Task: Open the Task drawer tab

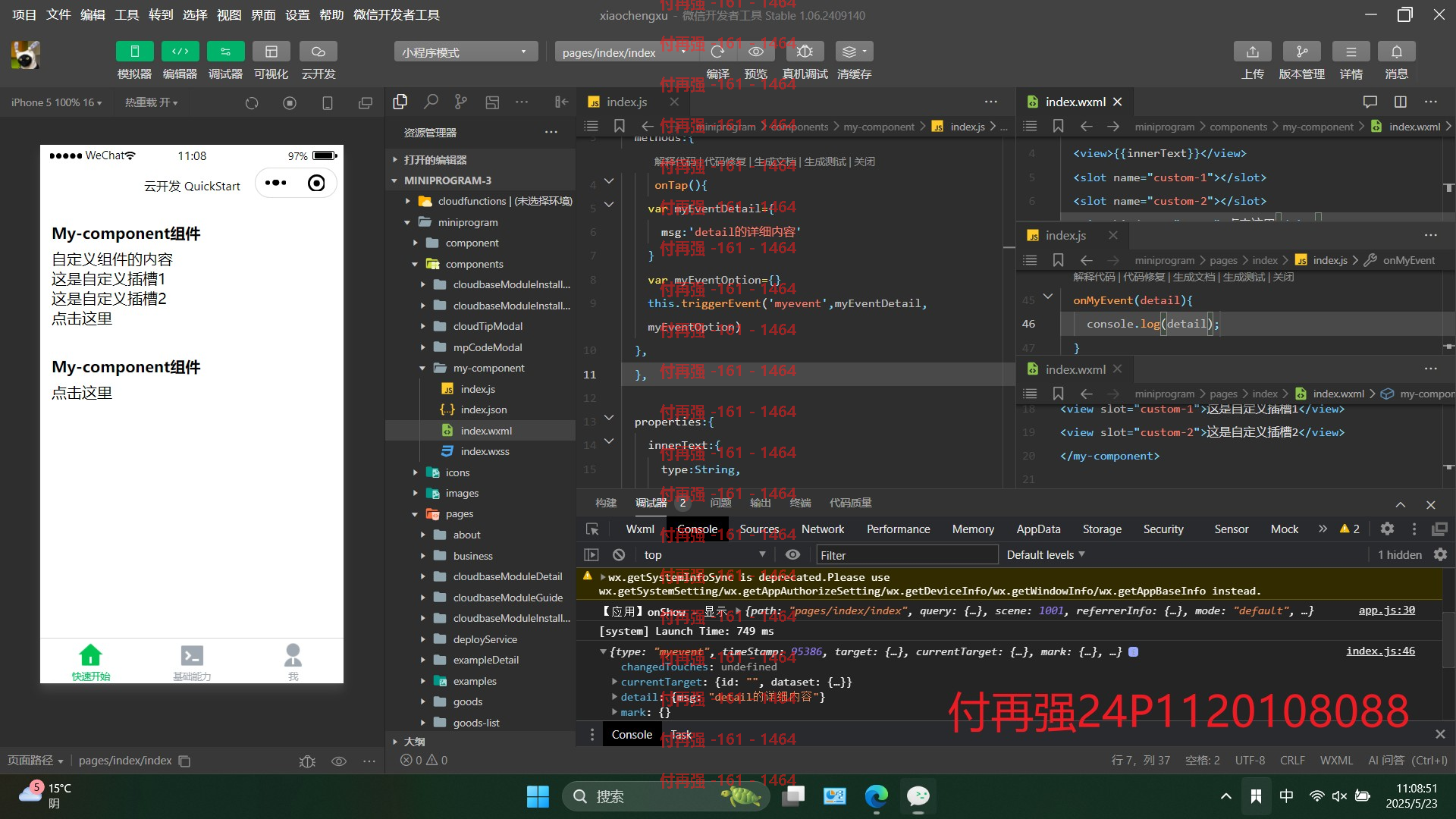Action: [681, 735]
